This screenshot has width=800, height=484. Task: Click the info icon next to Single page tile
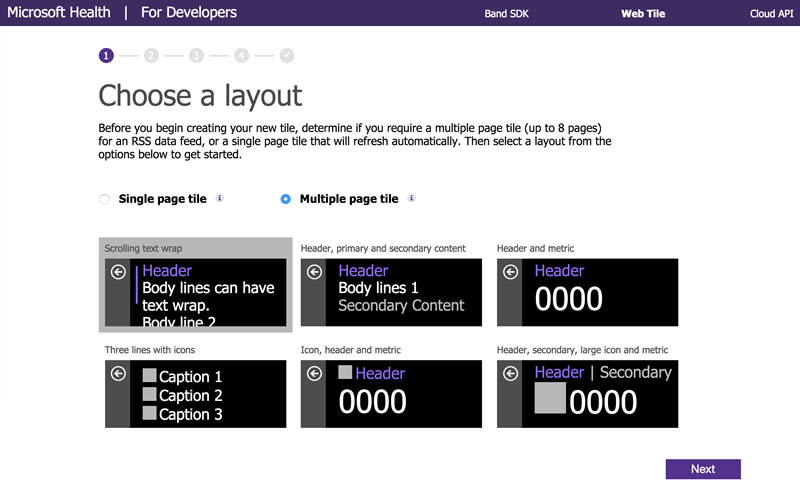[x=219, y=198]
